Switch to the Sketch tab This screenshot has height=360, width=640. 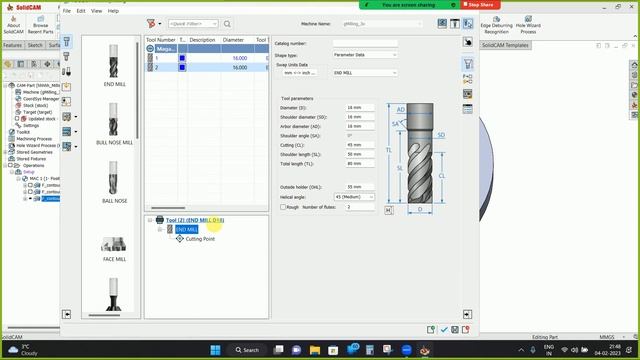tap(35, 45)
